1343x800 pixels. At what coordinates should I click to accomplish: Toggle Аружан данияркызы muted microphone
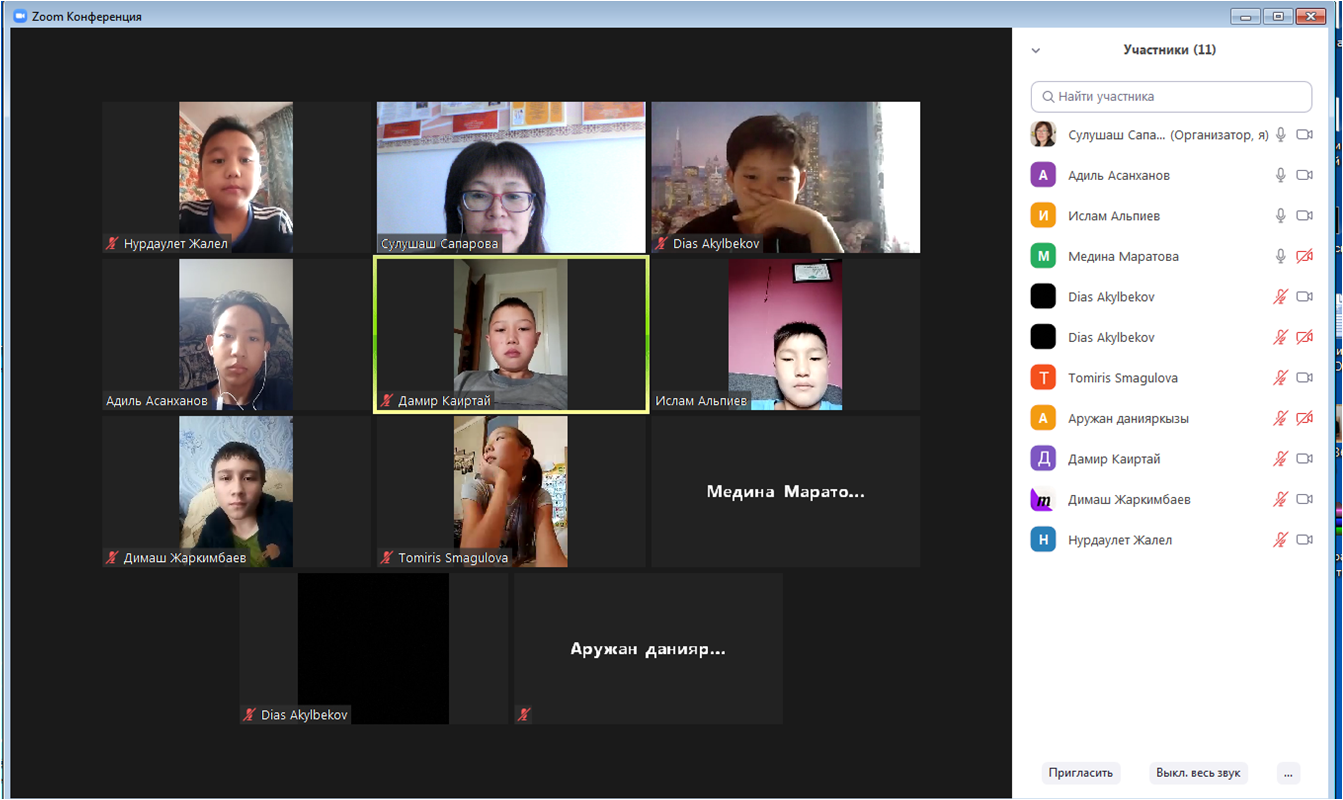(x=1280, y=419)
